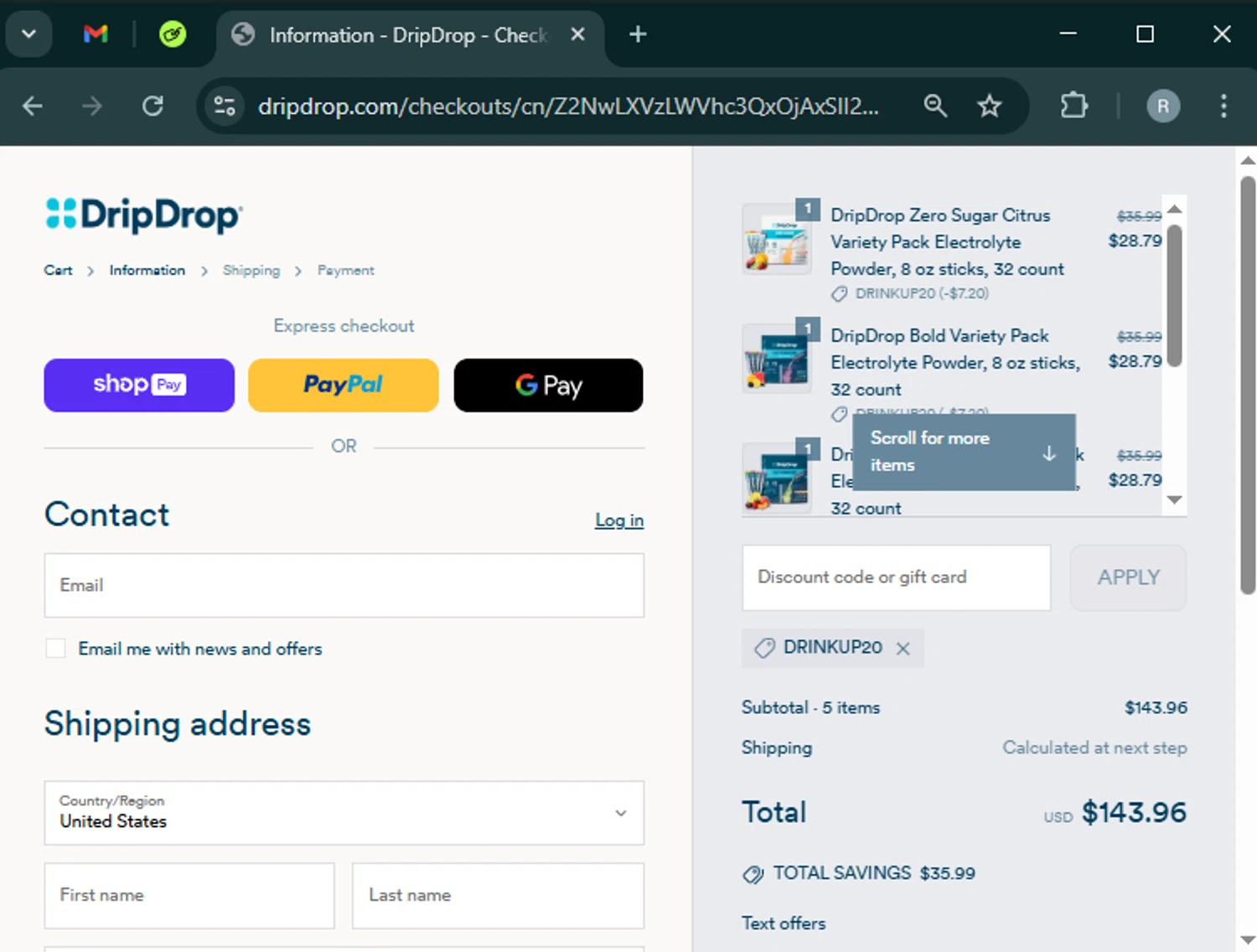The height and width of the screenshot is (952, 1257).
Task: Open the green pinned tab icon
Action: coord(173,34)
